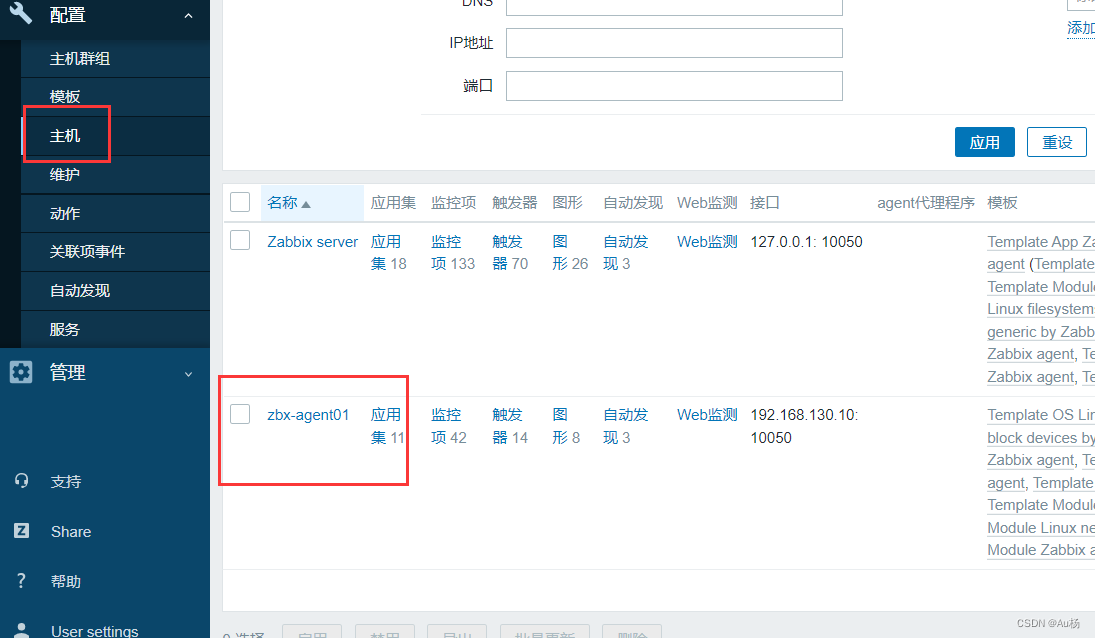
Task: Click the Linux filesystem template link
Action: pyautogui.click(x=1041, y=309)
